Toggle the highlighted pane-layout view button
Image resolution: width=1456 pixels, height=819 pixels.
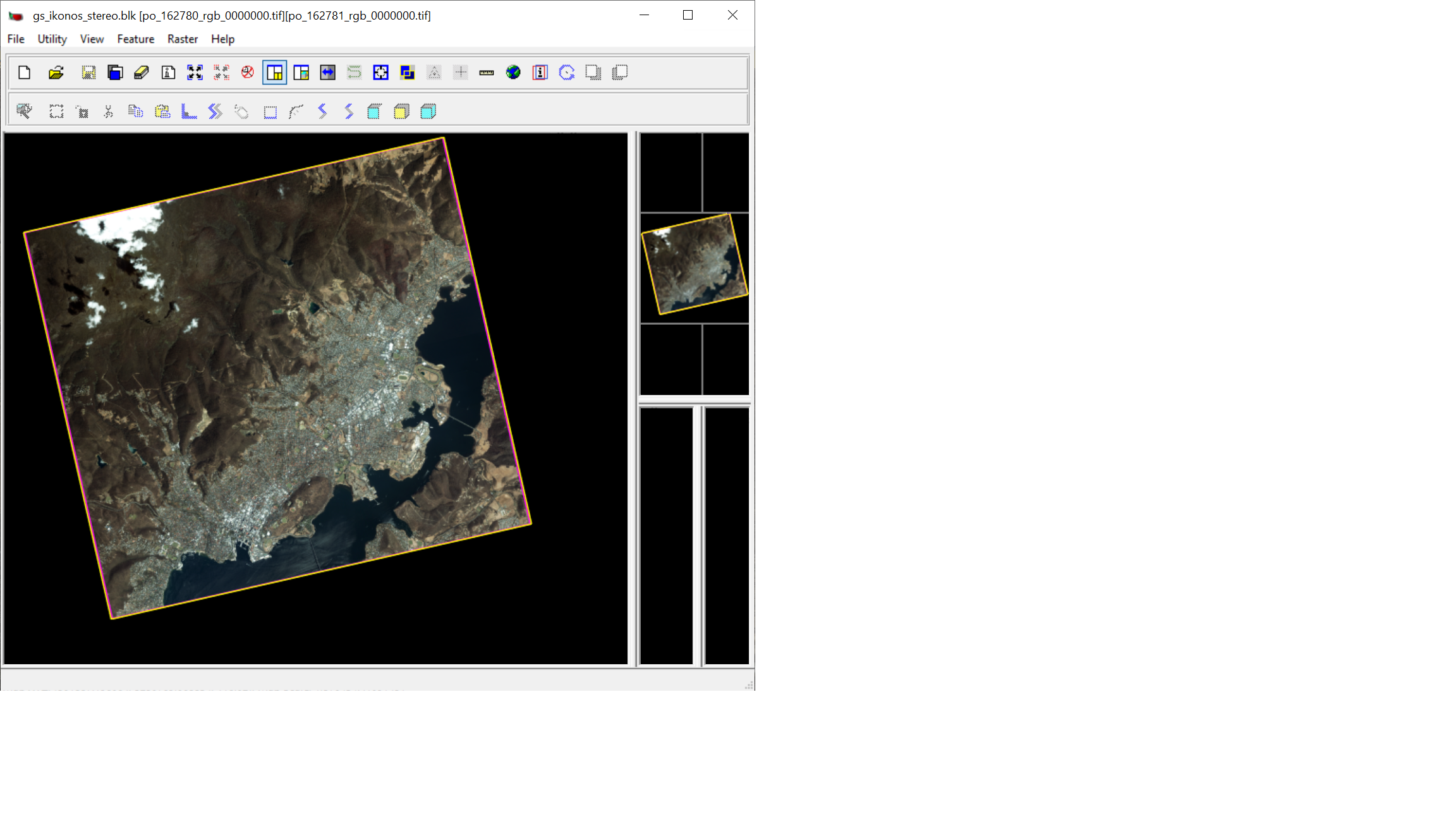274,73
